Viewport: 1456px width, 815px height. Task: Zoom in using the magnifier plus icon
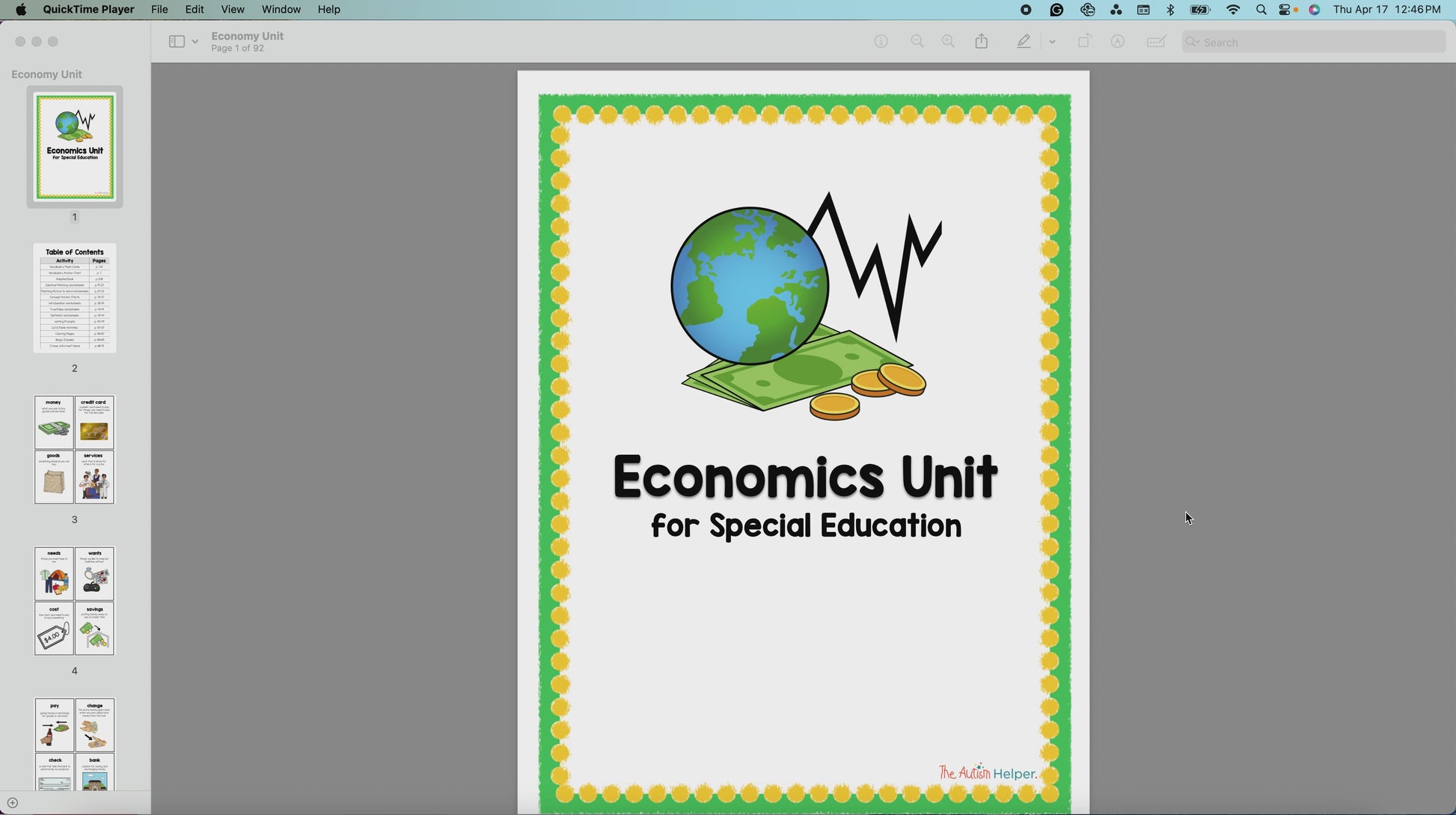click(x=948, y=42)
